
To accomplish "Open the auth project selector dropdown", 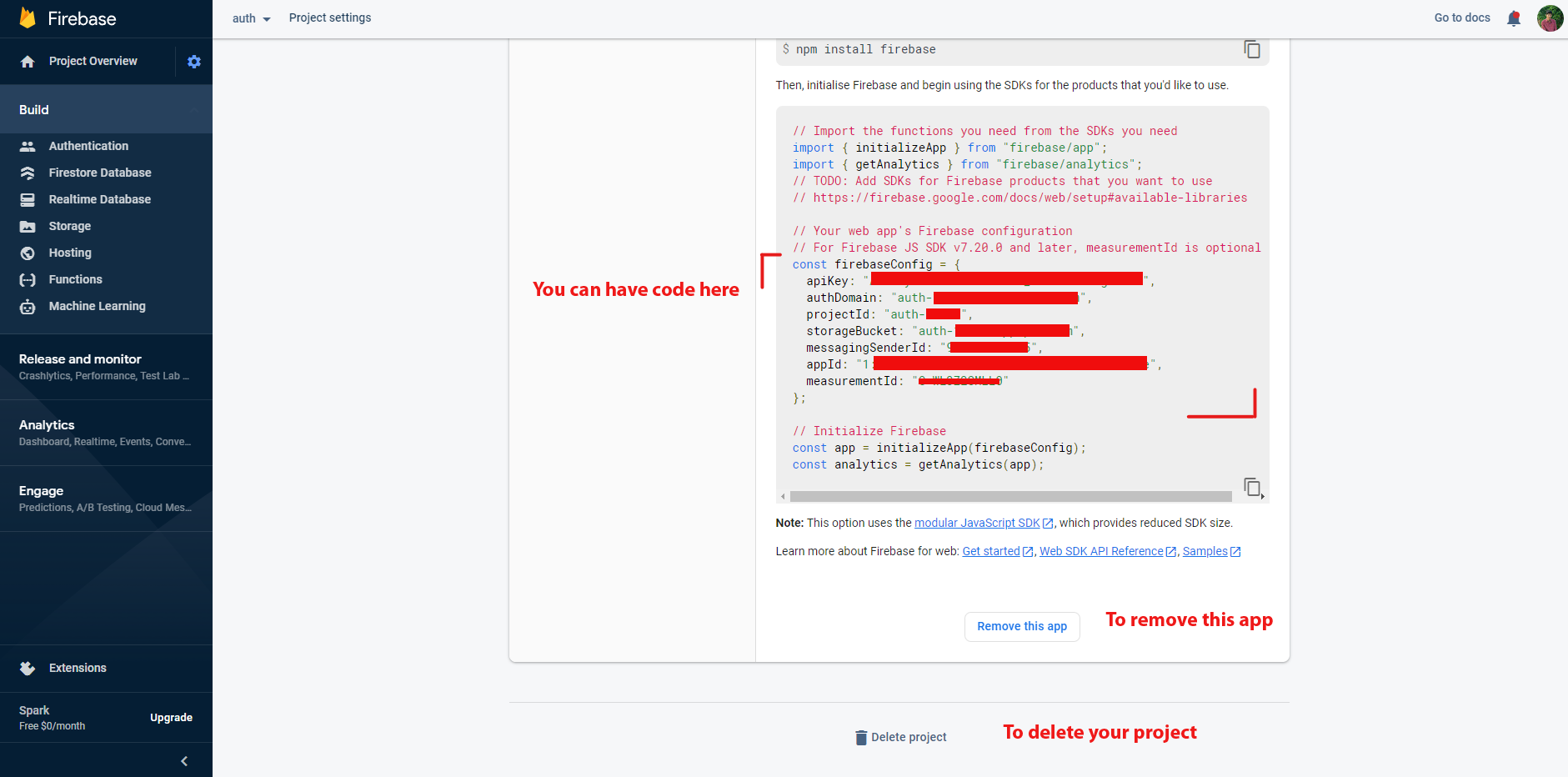I will (251, 18).
